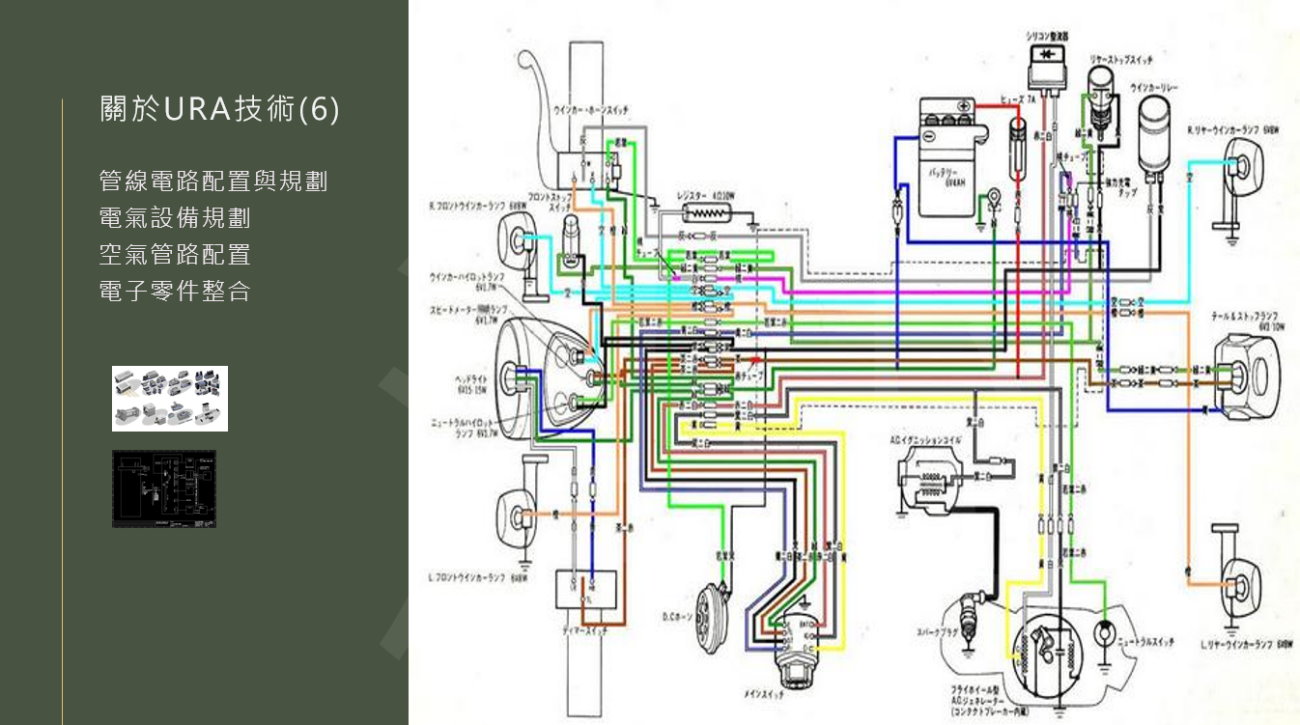Select the text line 電子零件整合
The height and width of the screenshot is (725, 1300).
pyautogui.click(x=175, y=292)
